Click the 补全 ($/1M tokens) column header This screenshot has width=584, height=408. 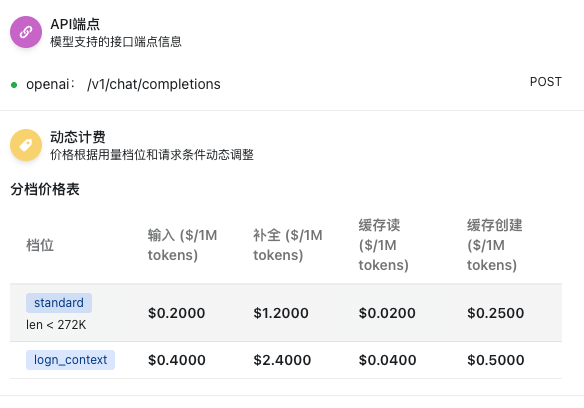(x=288, y=245)
